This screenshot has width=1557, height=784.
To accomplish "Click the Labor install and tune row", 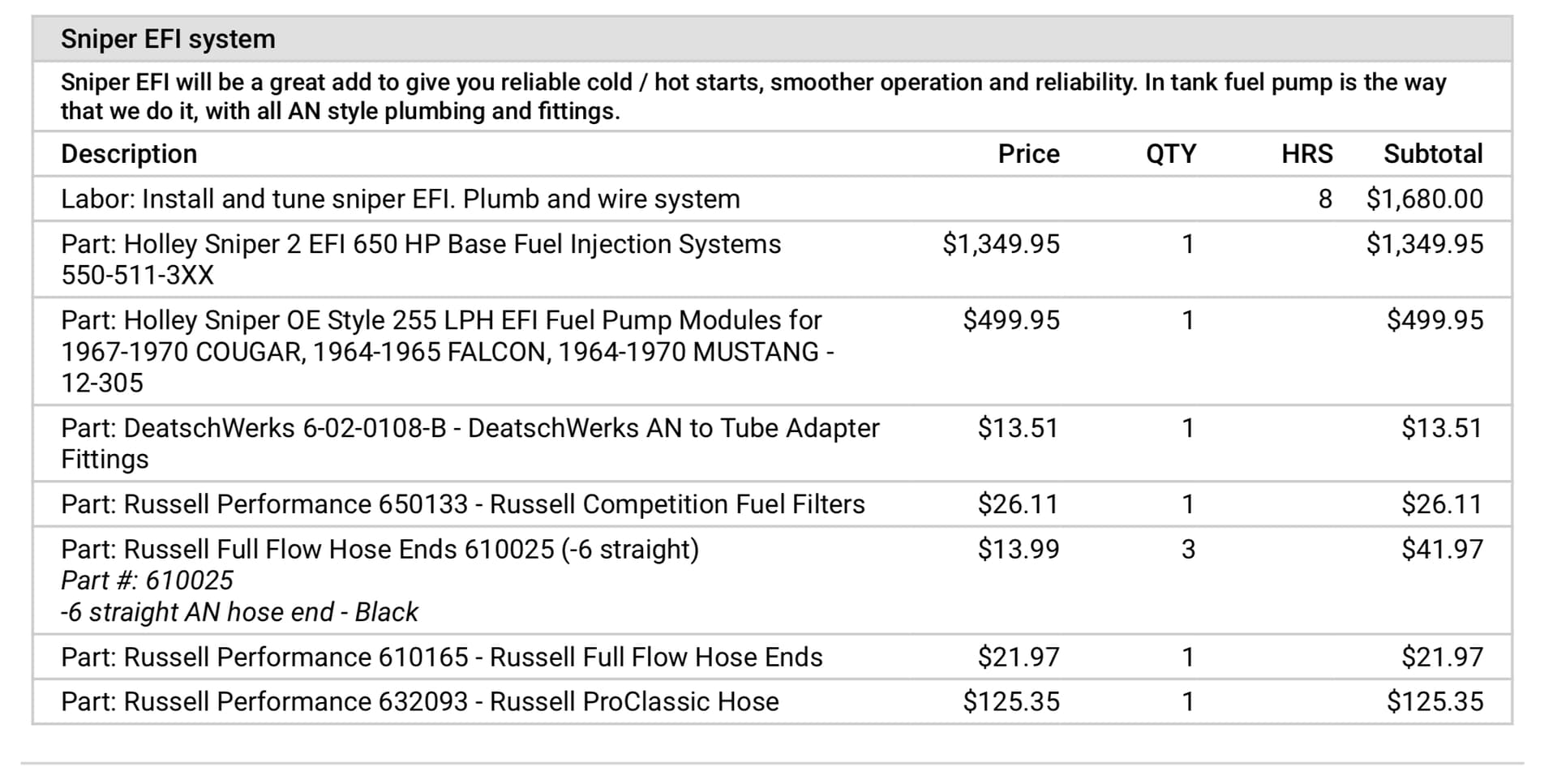I will coord(400,199).
